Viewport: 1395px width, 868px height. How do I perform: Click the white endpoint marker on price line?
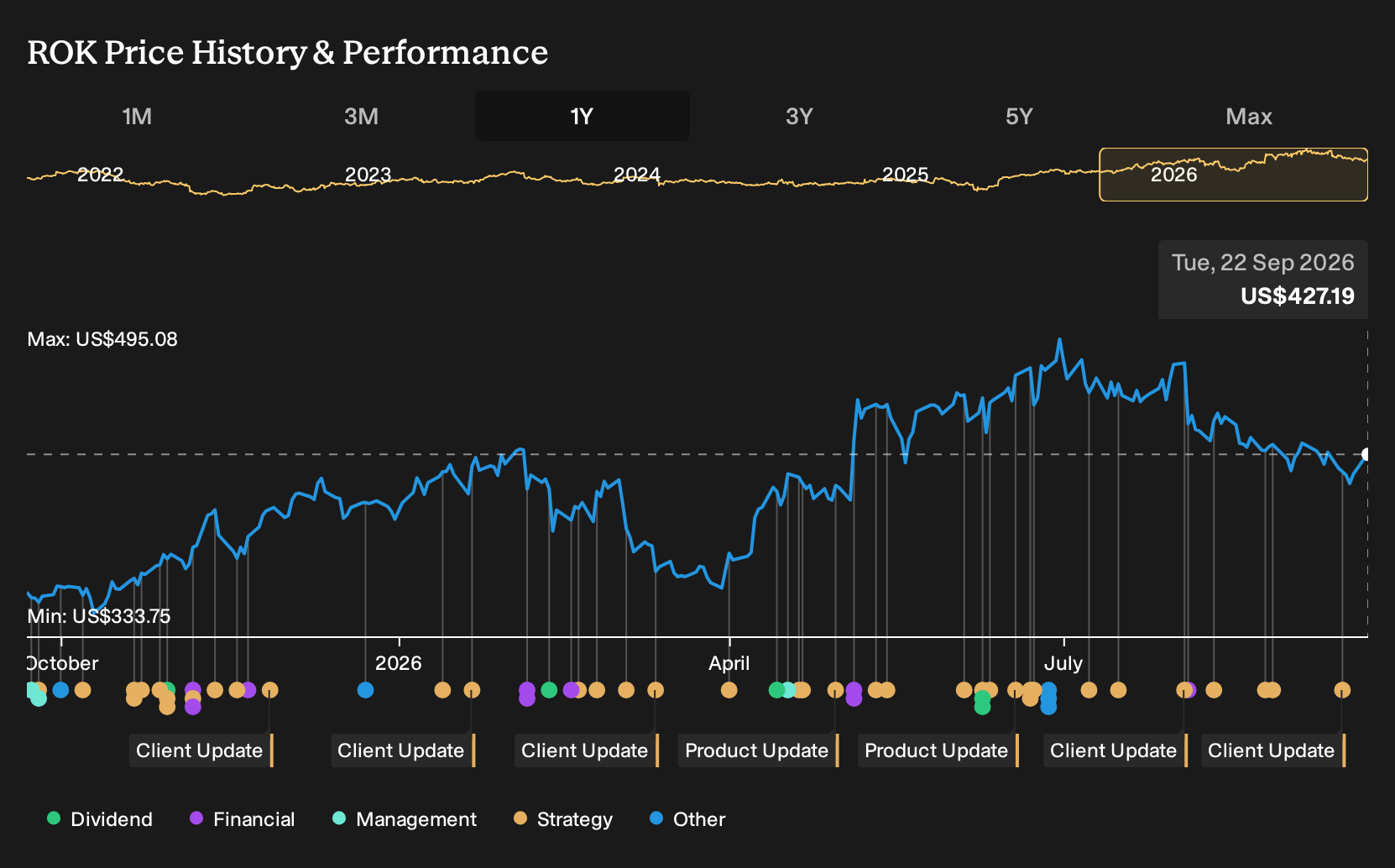[x=1366, y=454]
